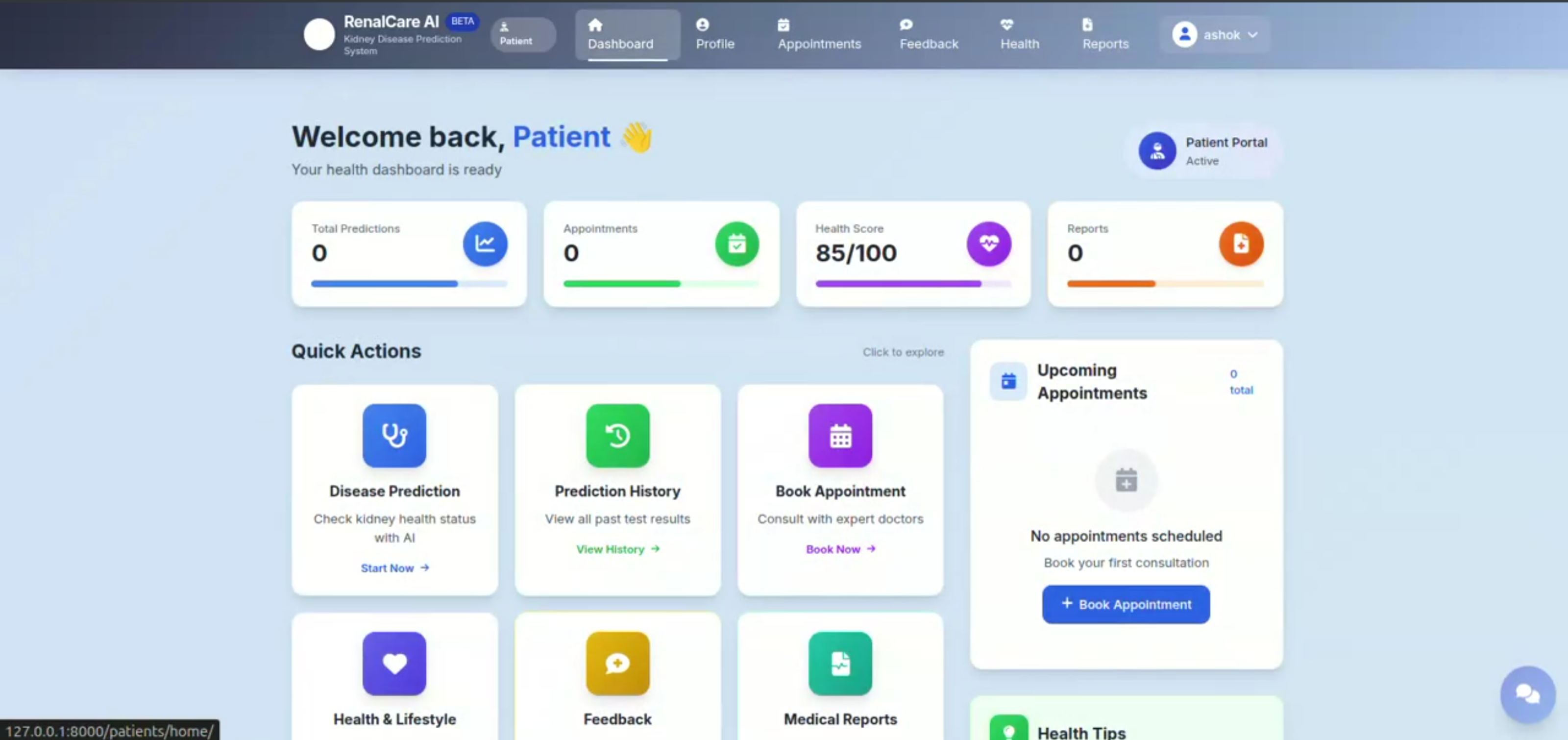
Task: Click the Medical Reports card title
Action: click(840, 719)
